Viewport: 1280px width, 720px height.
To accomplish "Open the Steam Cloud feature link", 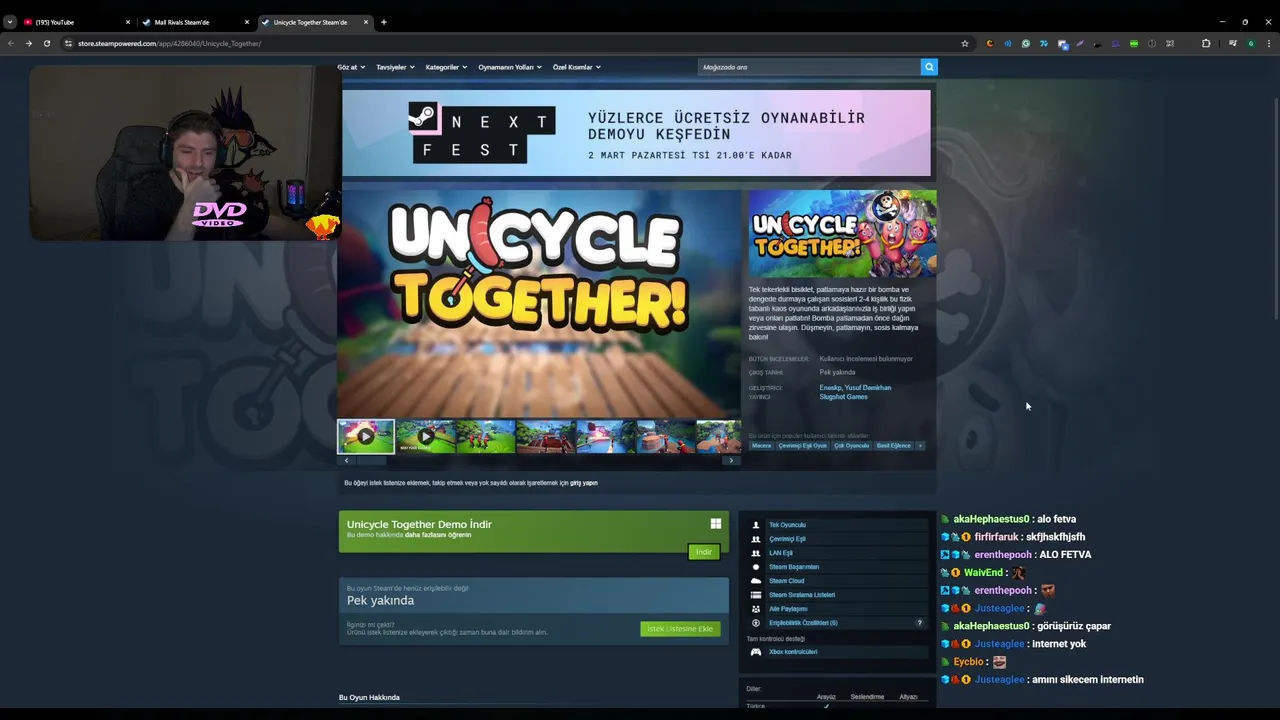I will point(786,581).
